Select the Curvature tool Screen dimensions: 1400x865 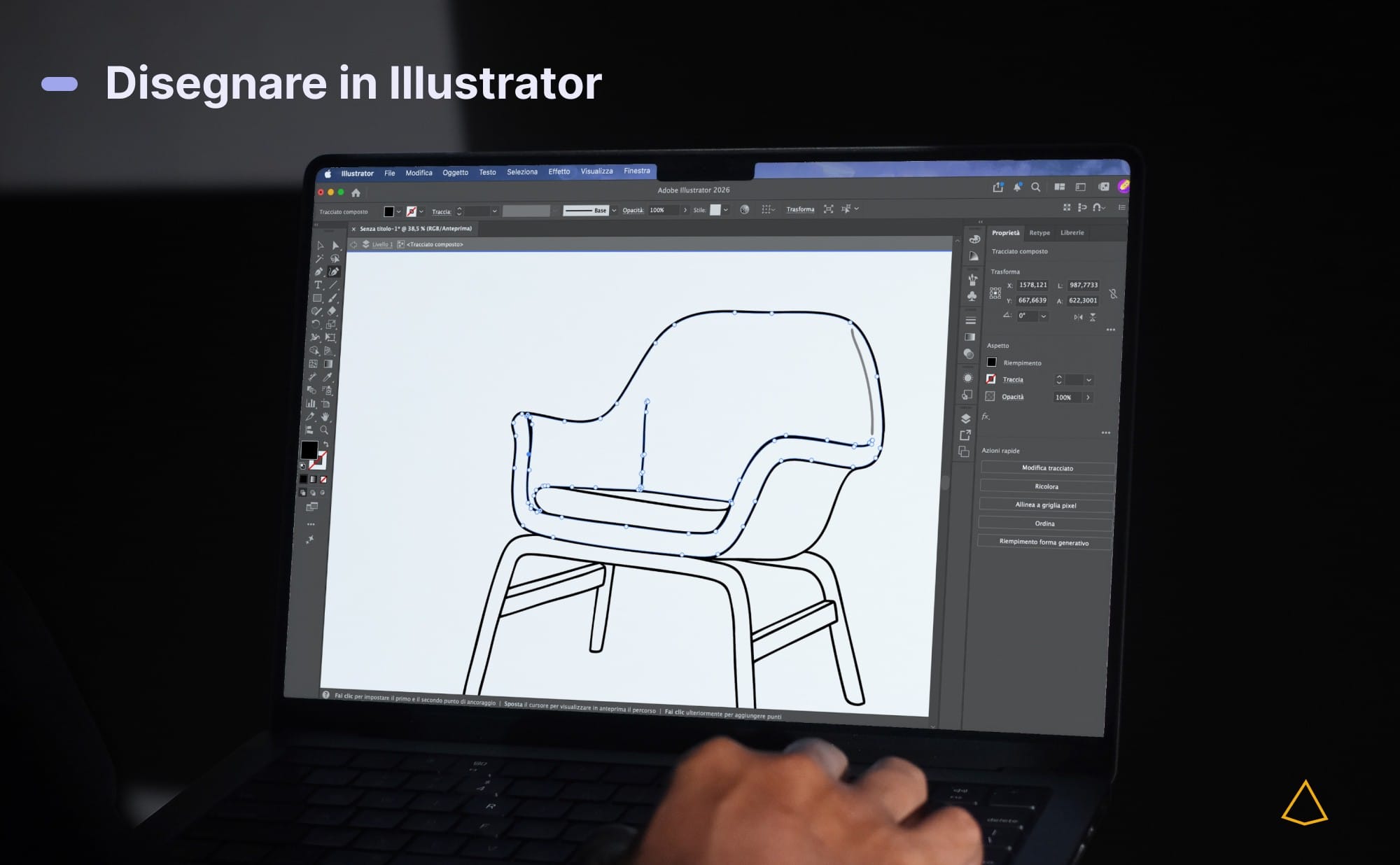coord(335,272)
